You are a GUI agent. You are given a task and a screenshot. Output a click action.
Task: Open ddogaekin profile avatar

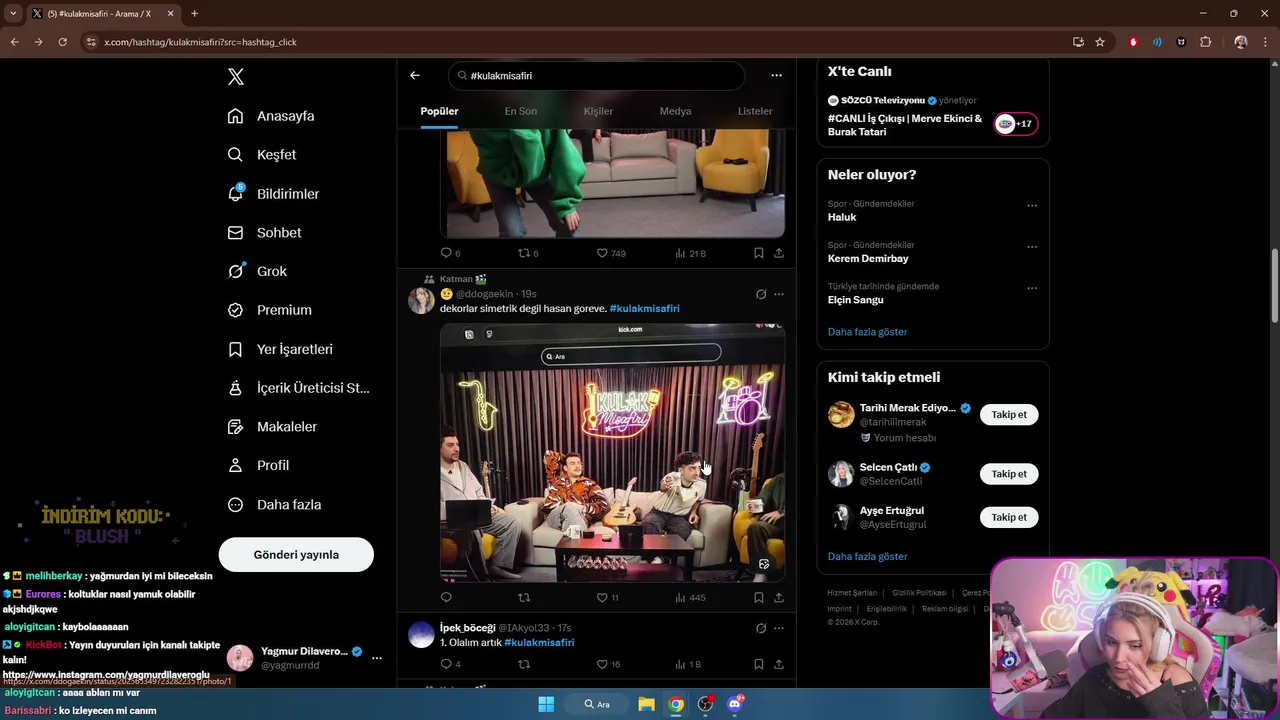click(x=421, y=300)
